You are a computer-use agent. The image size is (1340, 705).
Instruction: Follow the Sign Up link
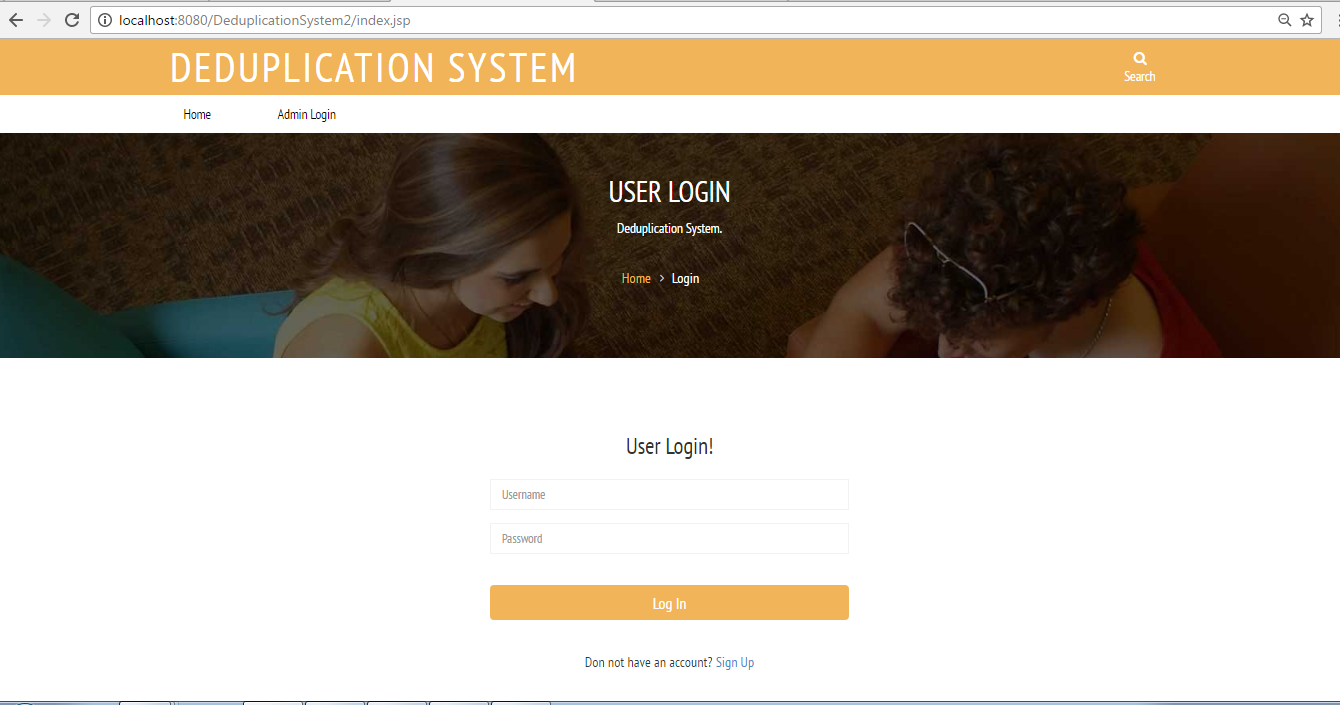(735, 663)
